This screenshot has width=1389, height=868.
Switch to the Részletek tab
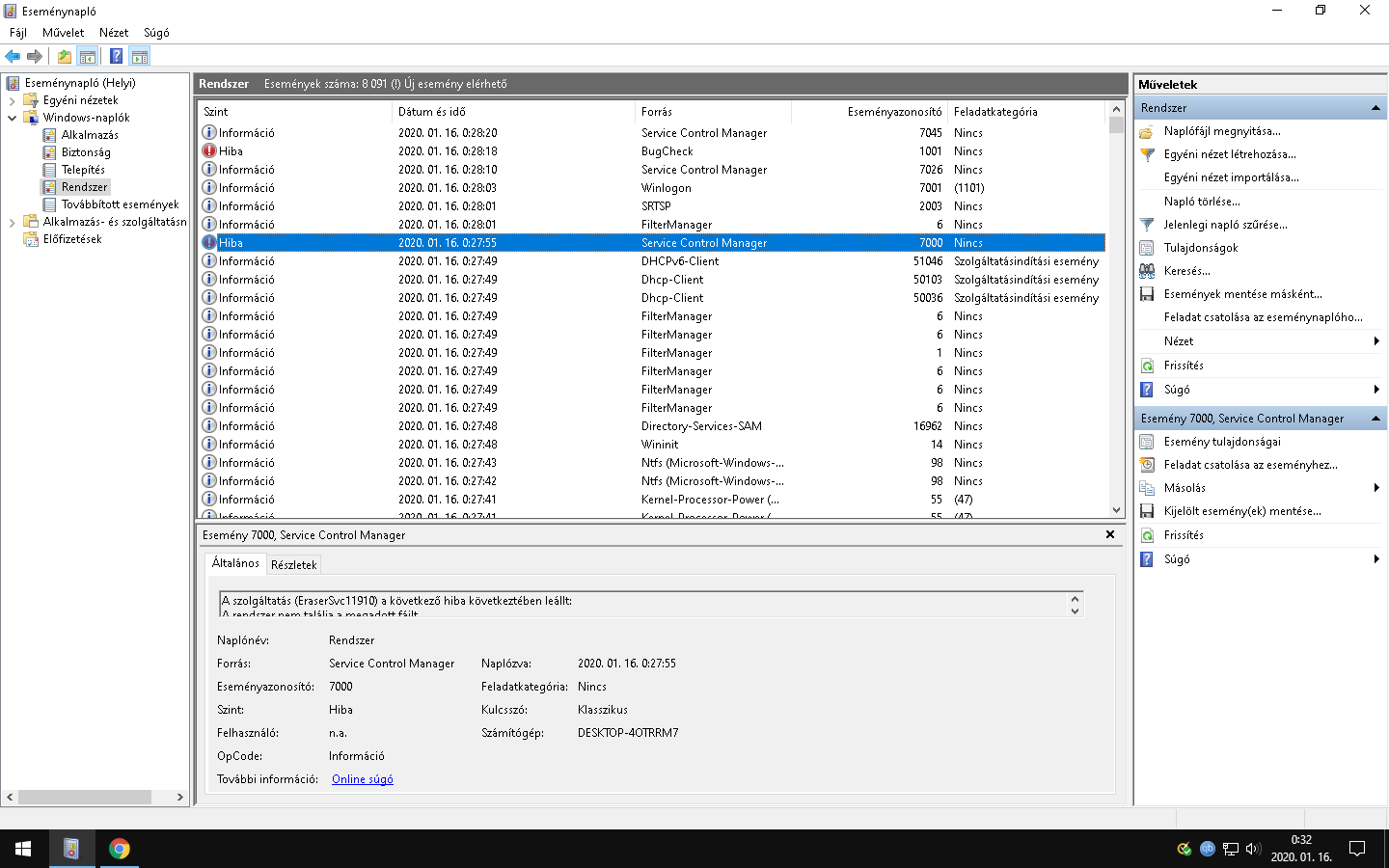(x=294, y=565)
